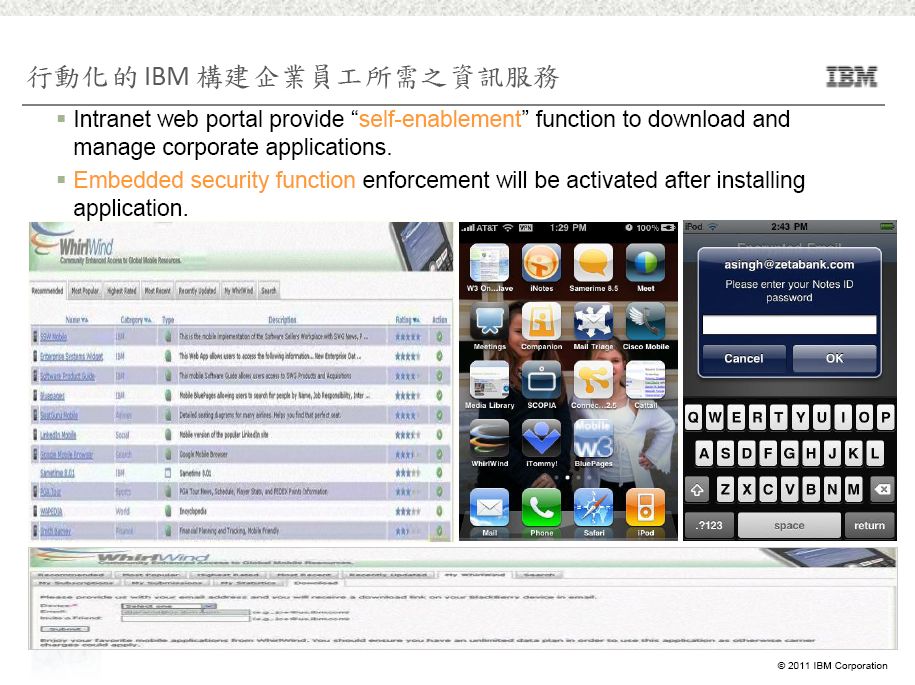This screenshot has width=915, height=685.
Task: Click the IBM logo on the slide
Action: point(851,77)
